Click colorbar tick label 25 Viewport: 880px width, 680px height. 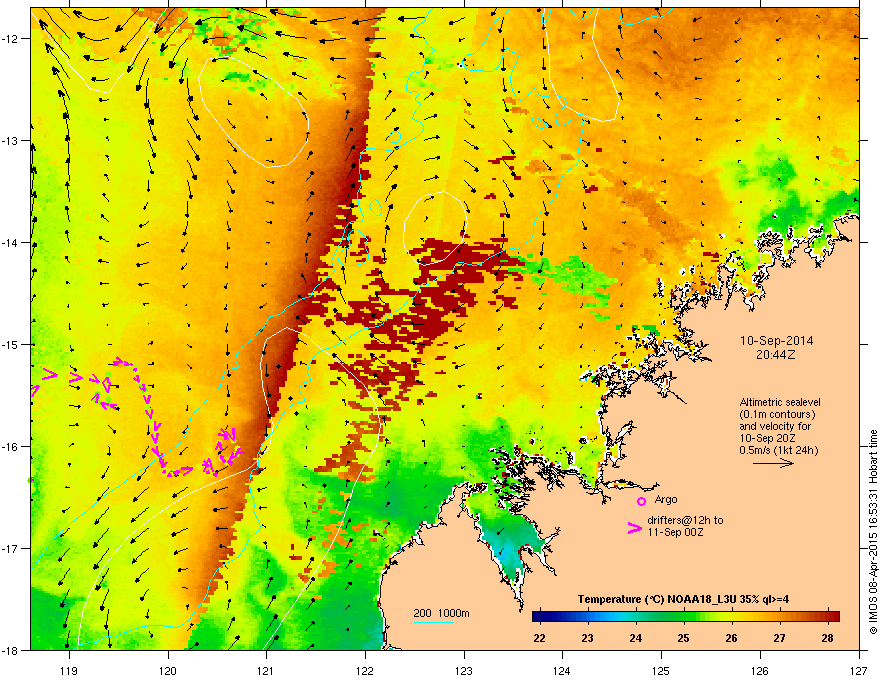(683, 638)
